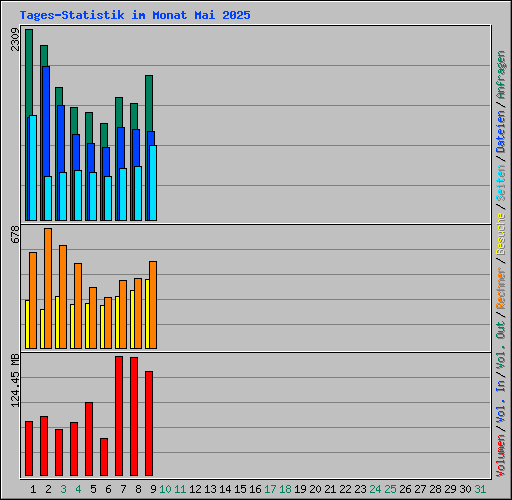
Task: Click day label '27'
Action: point(420,489)
